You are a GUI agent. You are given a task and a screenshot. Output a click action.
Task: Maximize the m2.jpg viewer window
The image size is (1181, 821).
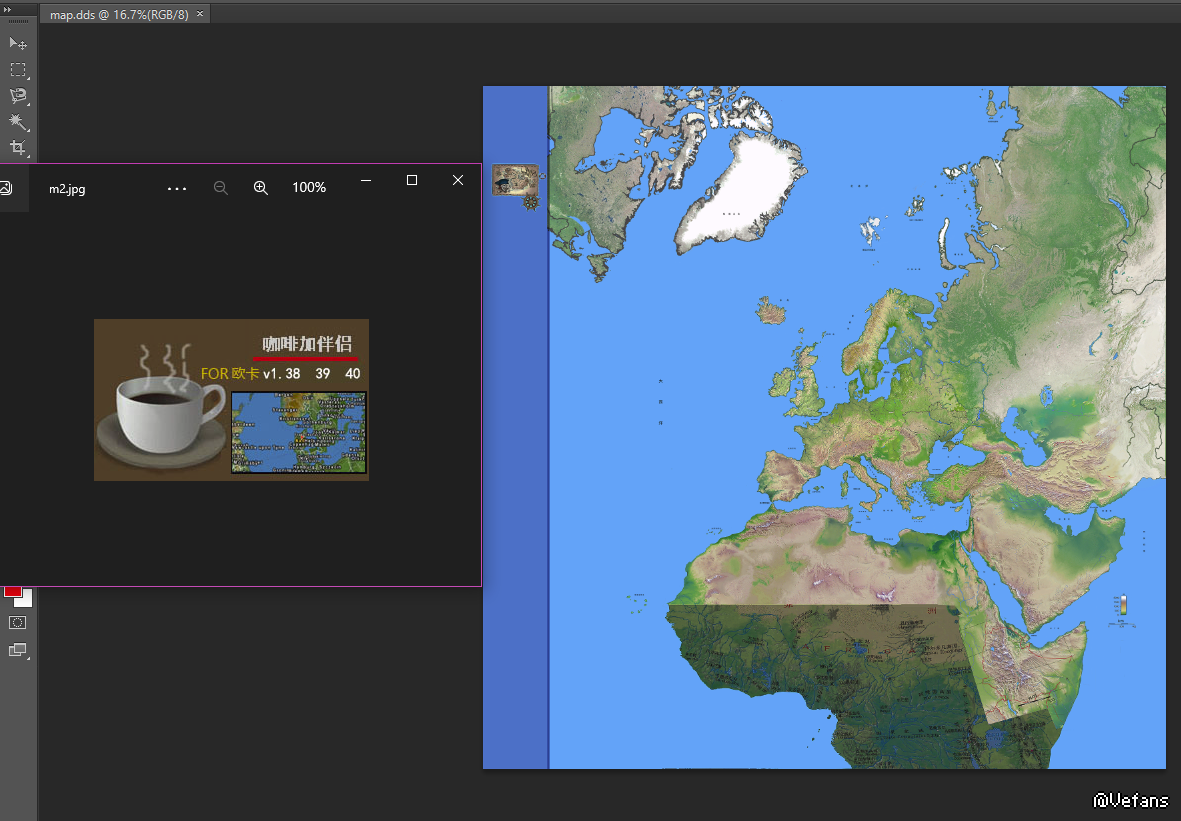coord(412,180)
